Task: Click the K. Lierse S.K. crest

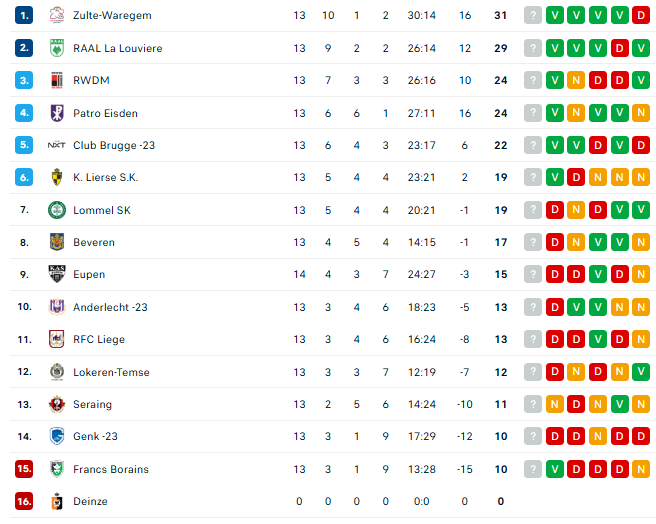Action: pyautogui.click(x=57, y=177)
